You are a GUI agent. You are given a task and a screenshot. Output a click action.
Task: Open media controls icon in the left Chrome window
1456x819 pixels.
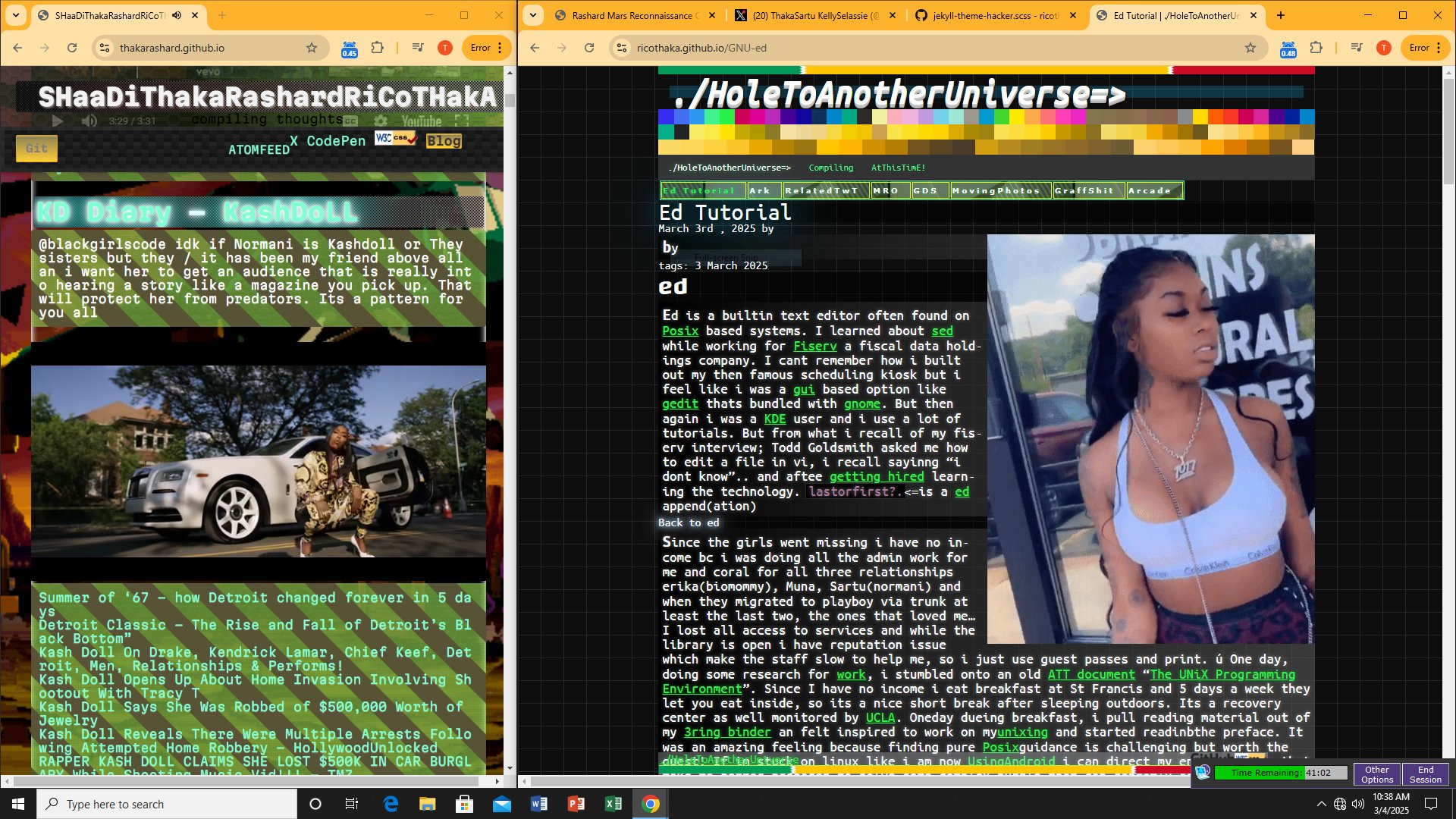point(418,48)
